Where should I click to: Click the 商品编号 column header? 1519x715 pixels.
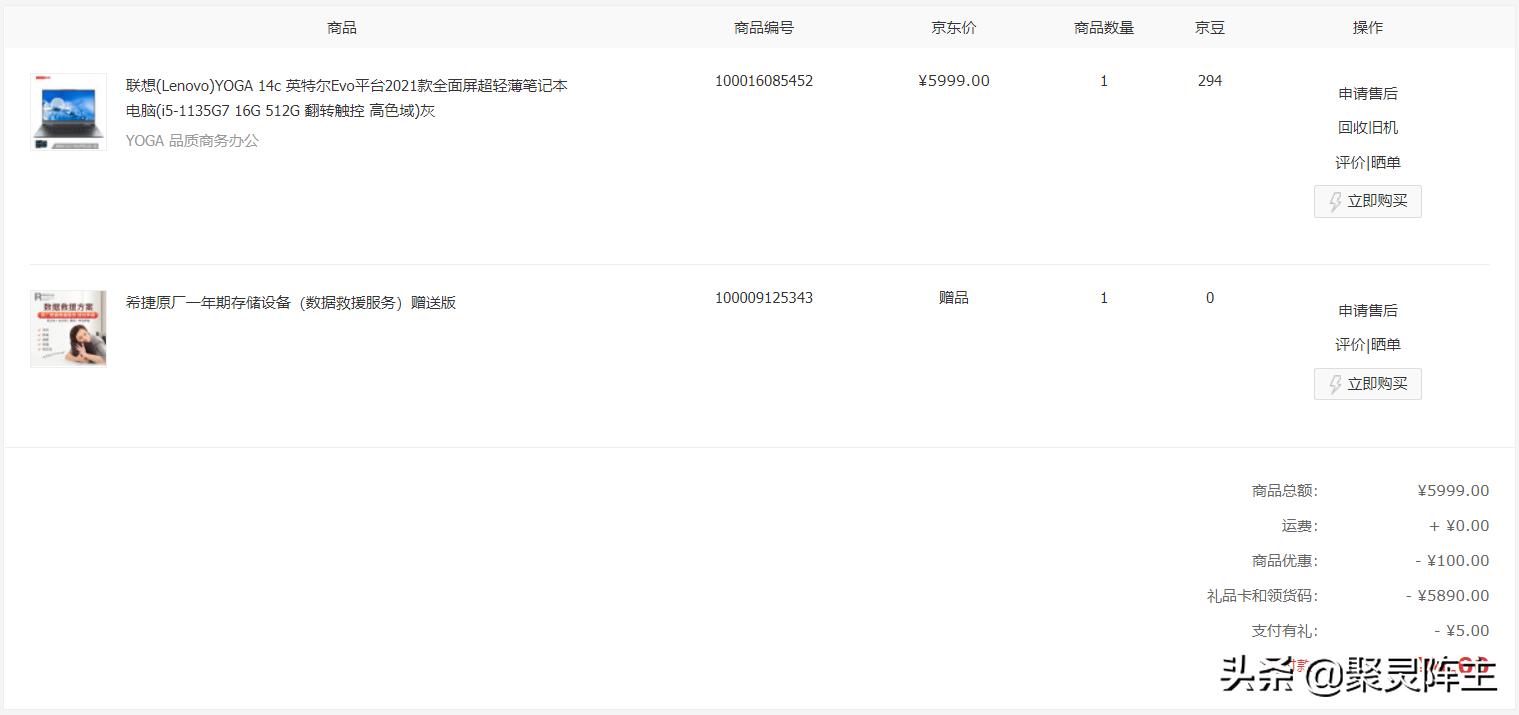tap(764, 27)
